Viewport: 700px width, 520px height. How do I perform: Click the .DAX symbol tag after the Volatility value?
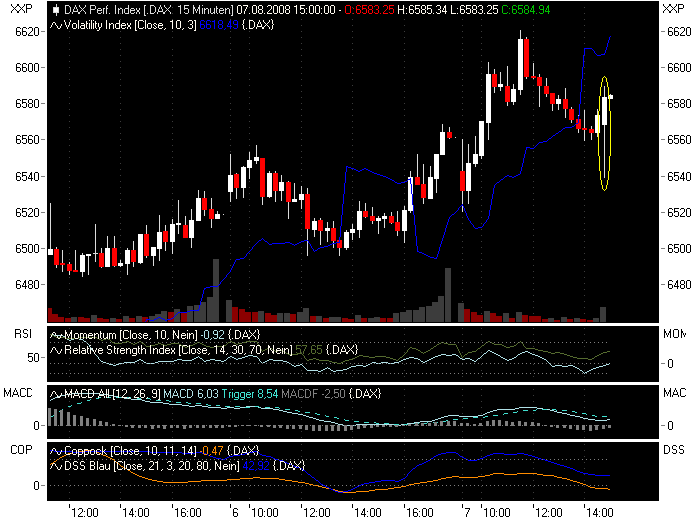click(258, 25)
